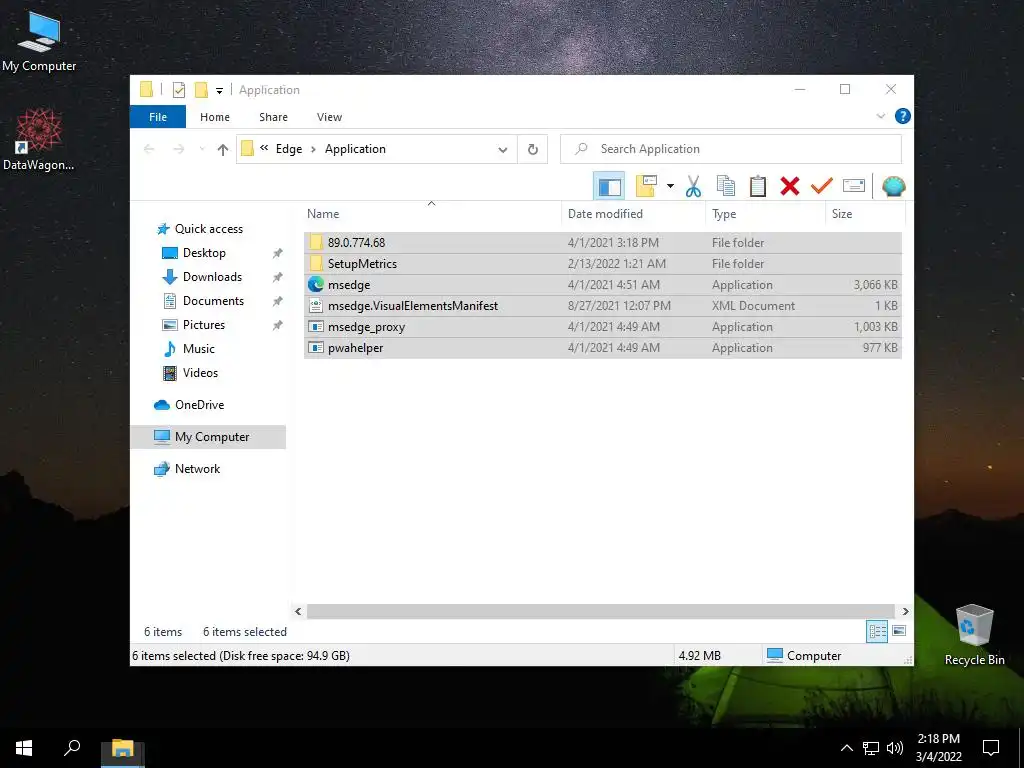Select the Recycle Bin desktop icon
Image resolution: width=1024 pixels, height=768 pixels.
click(974, 633)
